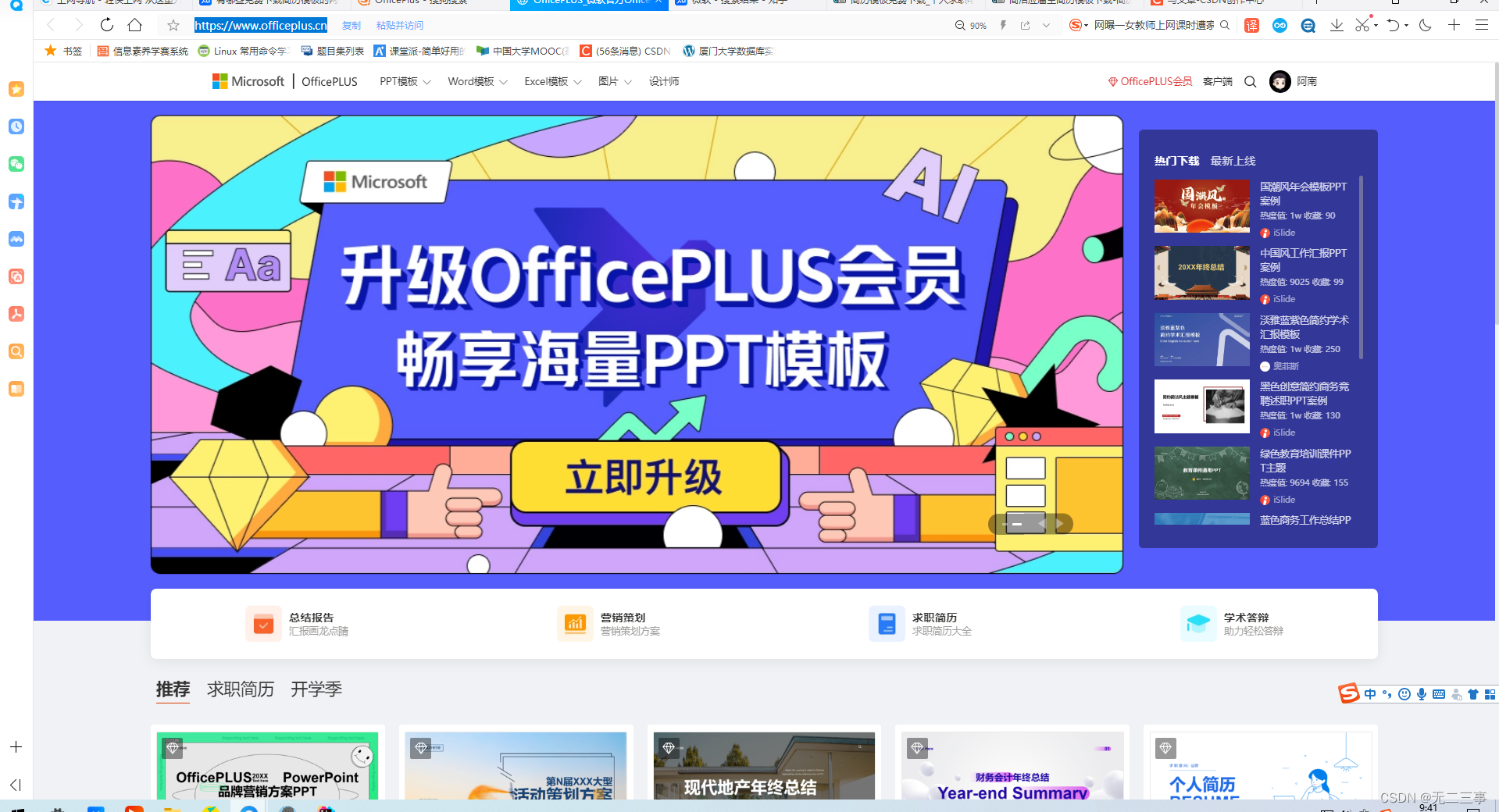Reload the page with the refresh icon

tap(107, 25)
